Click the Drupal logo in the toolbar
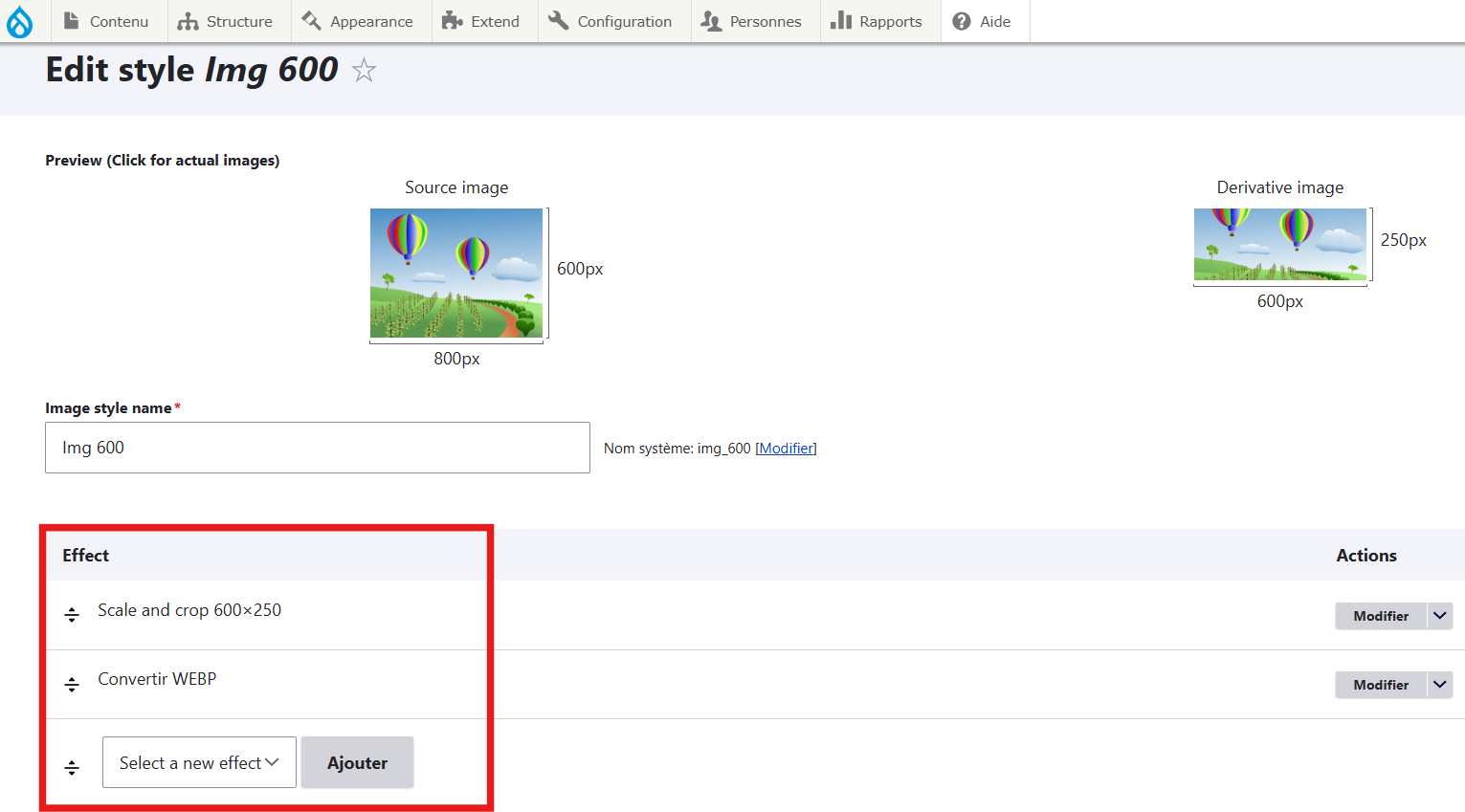The height and width of the screenshot is (812, 1465). coord(20,20)
